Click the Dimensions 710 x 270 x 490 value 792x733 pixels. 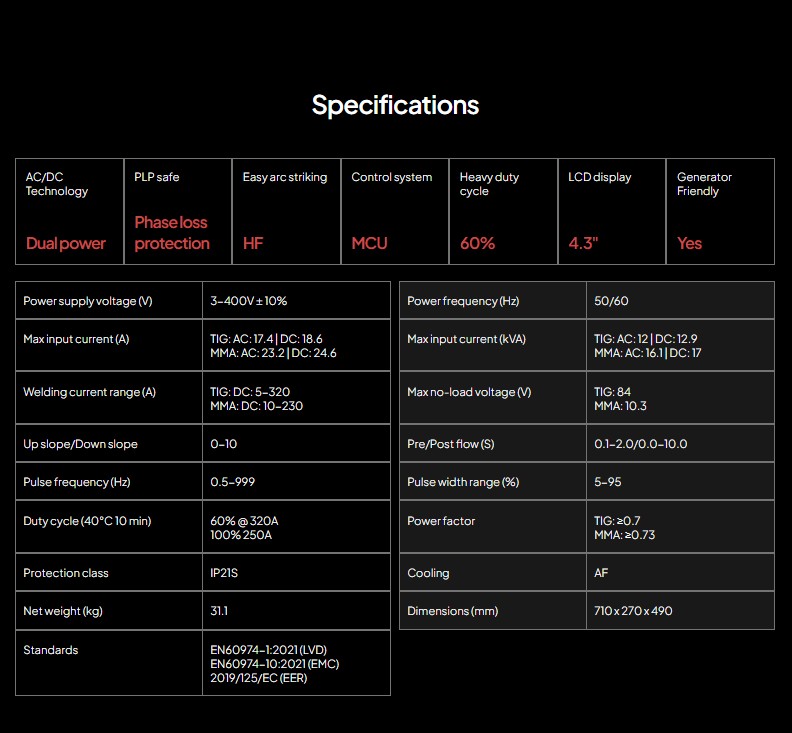tap(633, 611)
